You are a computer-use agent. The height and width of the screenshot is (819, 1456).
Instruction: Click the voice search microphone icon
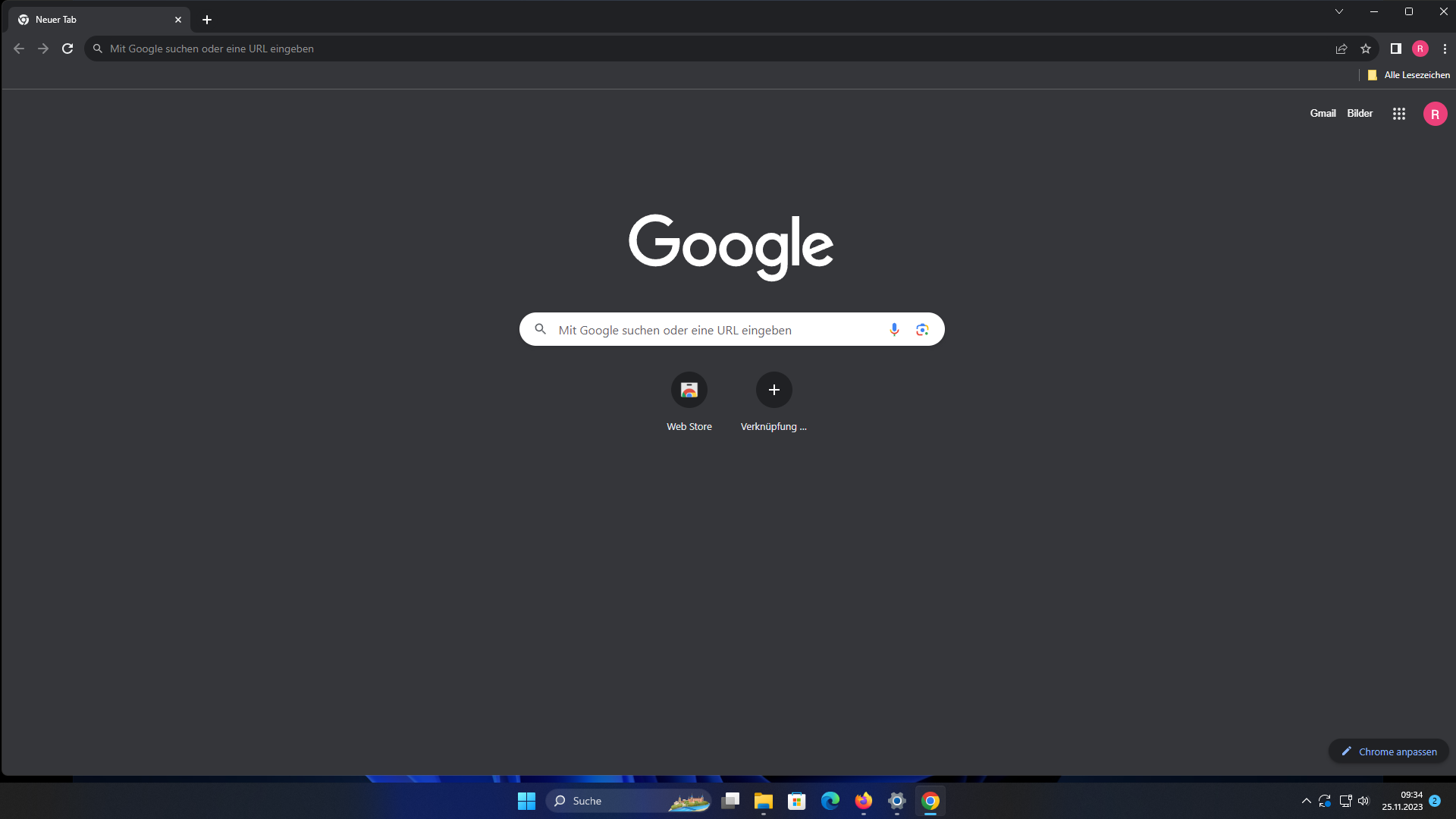coord(894,329)
